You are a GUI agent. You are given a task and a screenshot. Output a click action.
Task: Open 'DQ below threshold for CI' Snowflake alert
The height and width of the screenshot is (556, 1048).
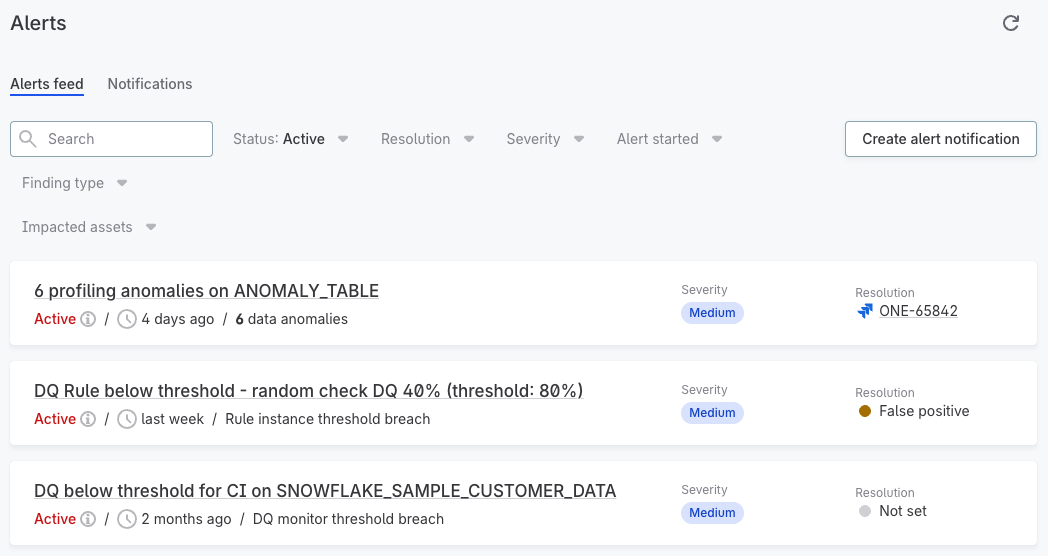(x=325, y=491)
